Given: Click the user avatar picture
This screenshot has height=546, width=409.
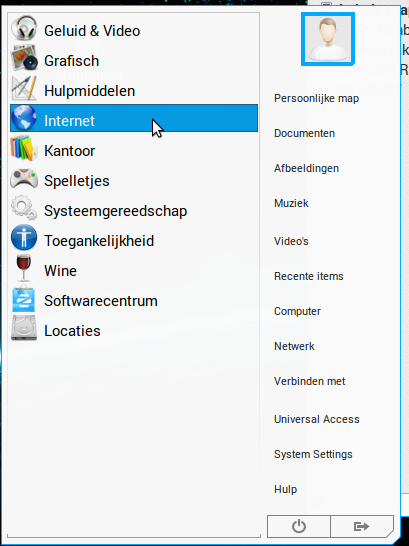Looking at the screenshot, I should 328,39.
